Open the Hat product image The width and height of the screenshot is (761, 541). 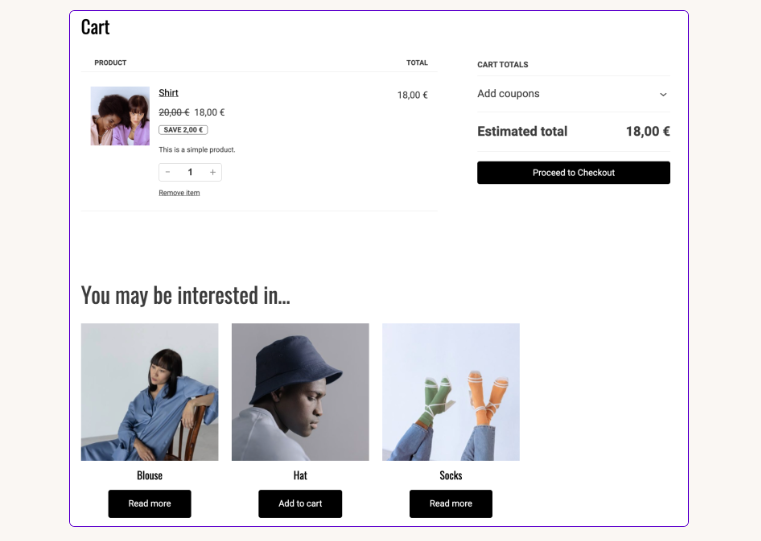[300, 392]
